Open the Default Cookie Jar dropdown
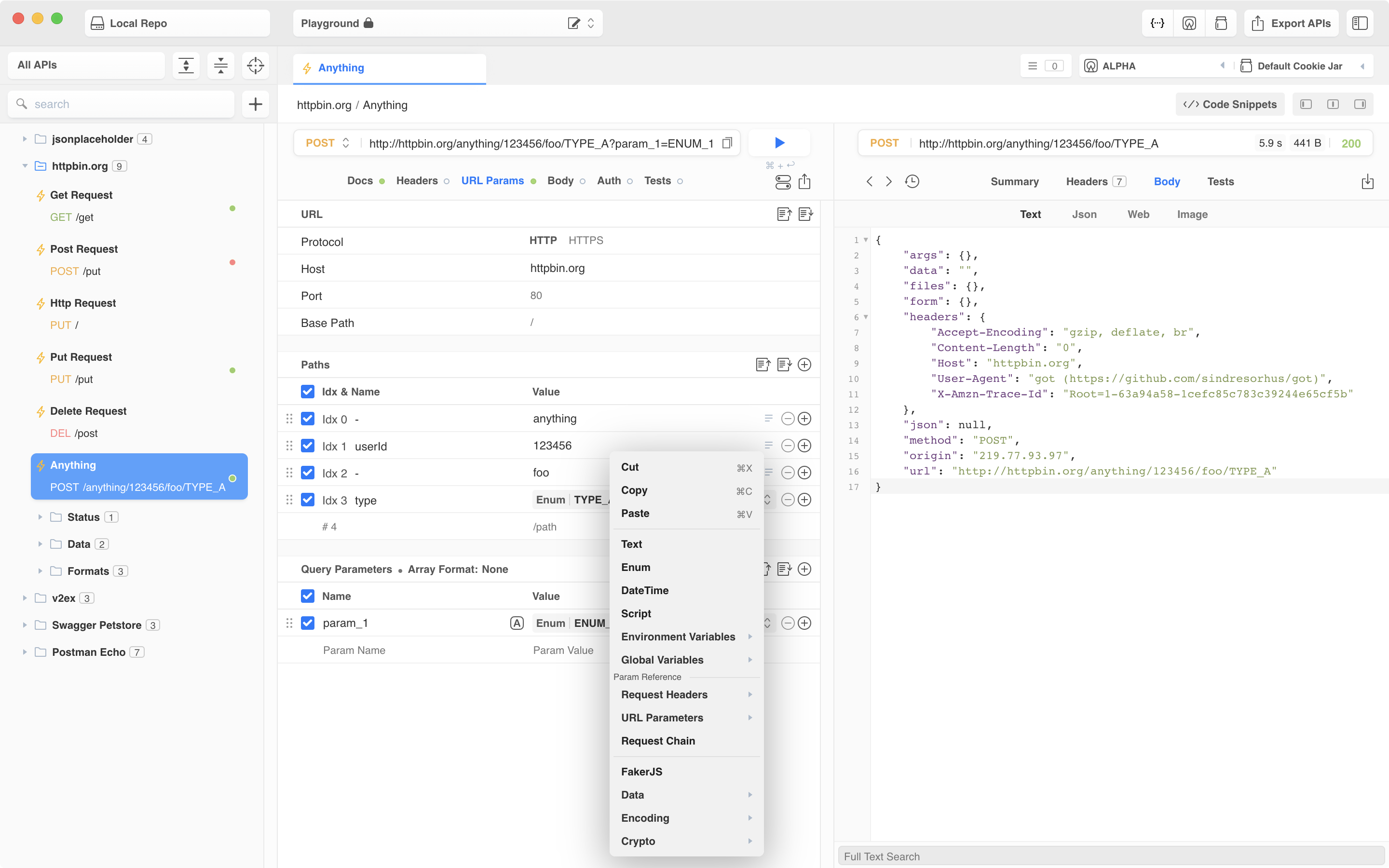Image resolution: width=1389 pixels, height=868 pixels. 1304,66
